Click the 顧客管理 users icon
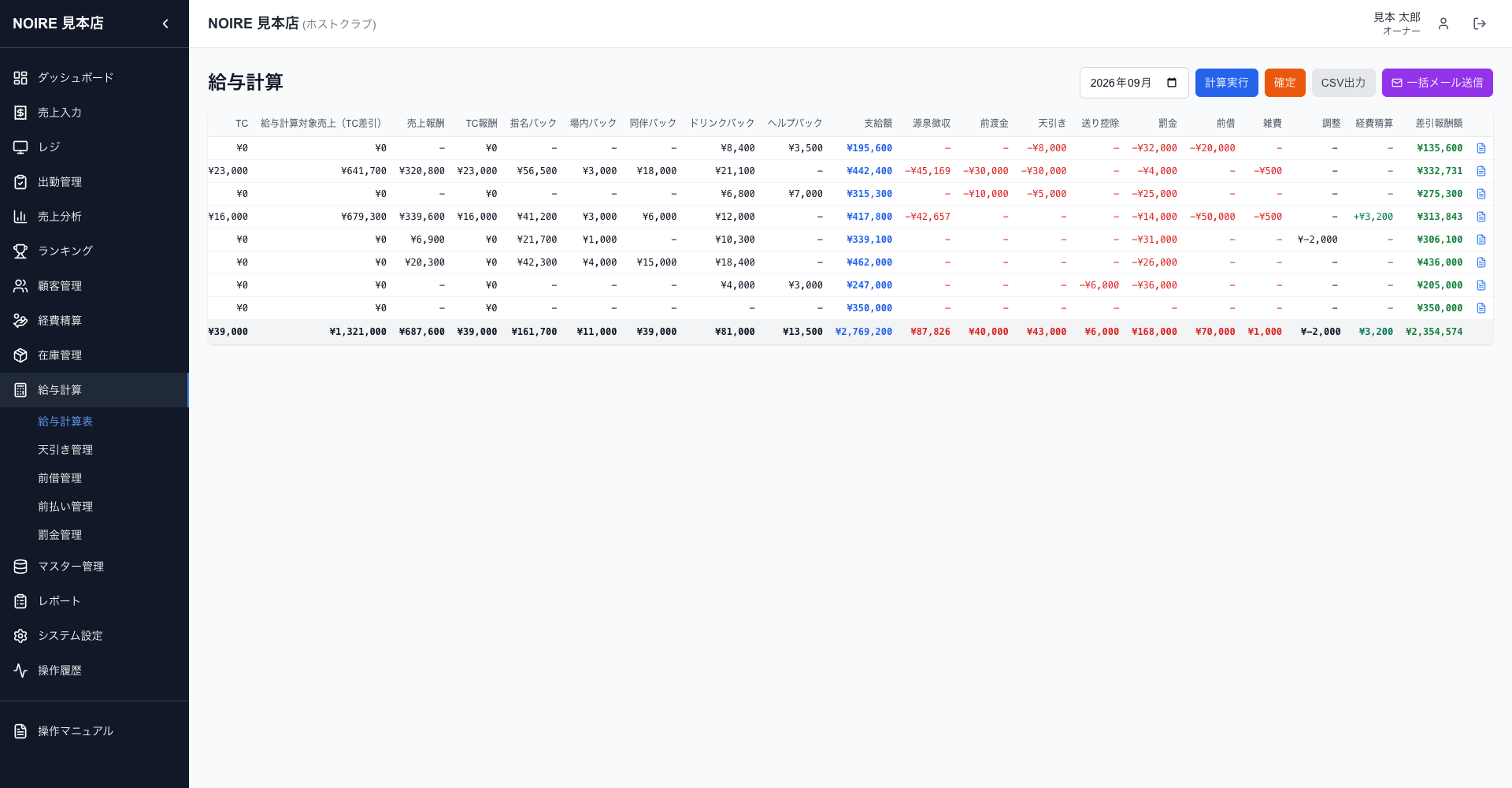Viewport: 1512px width, 788px height. coord(20,286)
